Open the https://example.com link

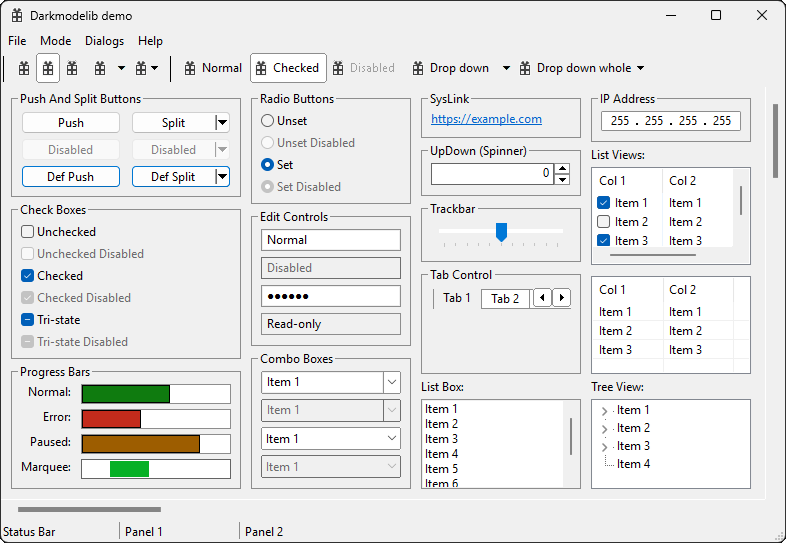coord(486,119)
